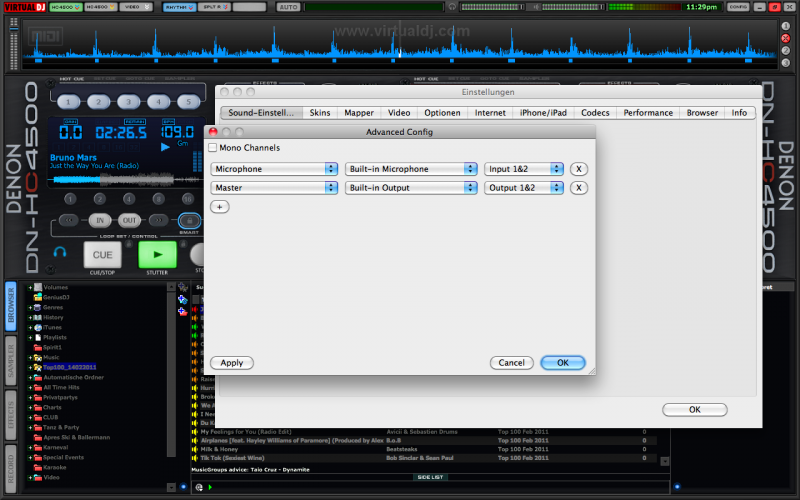
Task: Expand the Genres folder in browser
Action: coord(30,307)
